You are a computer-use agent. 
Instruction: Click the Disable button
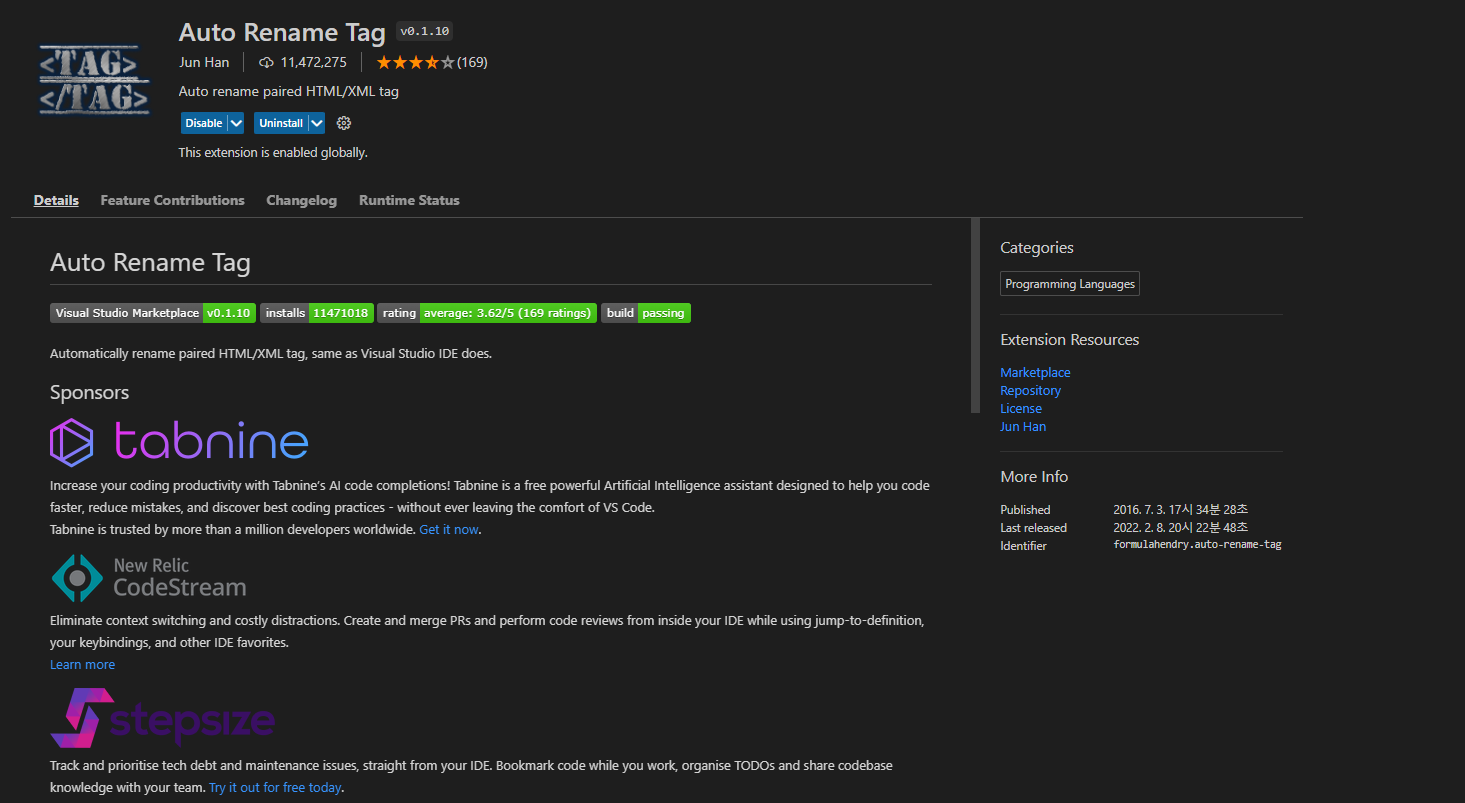204,123
